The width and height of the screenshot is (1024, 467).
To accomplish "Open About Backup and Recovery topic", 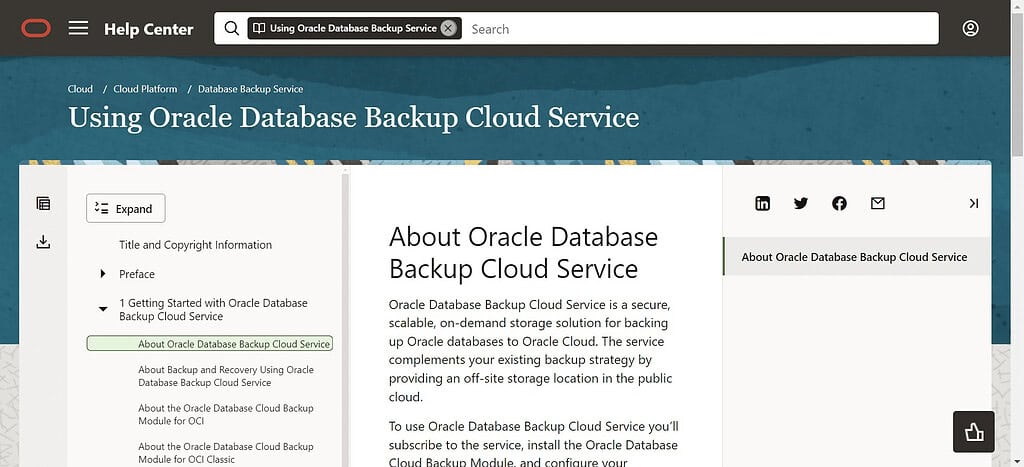I will tap(226, 376).
